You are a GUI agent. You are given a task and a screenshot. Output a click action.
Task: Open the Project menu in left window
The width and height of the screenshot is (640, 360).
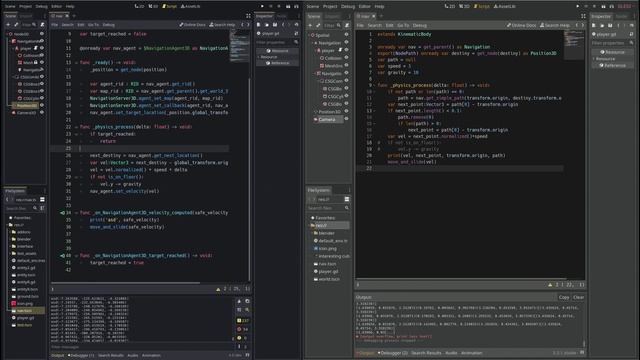point(25,6)
